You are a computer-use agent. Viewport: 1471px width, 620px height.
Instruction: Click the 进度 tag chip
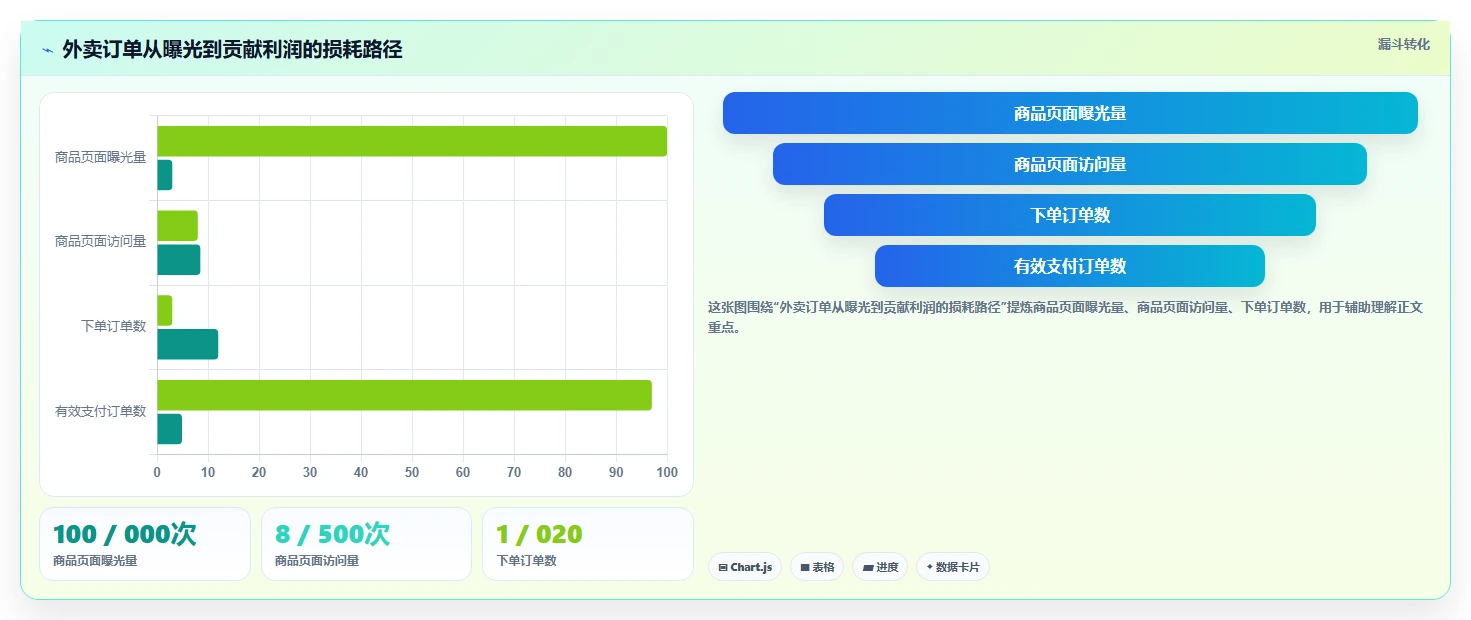pos(880,567)
